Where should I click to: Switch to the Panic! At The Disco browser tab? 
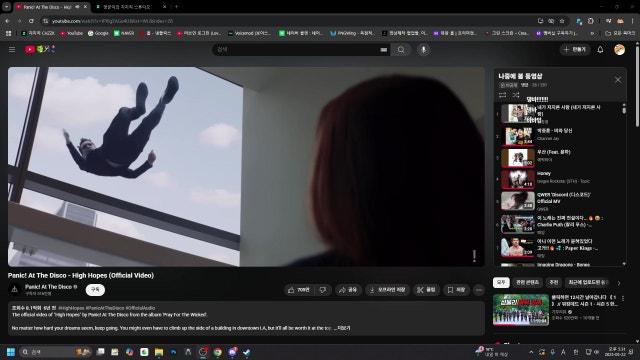(x=47, y=7)
